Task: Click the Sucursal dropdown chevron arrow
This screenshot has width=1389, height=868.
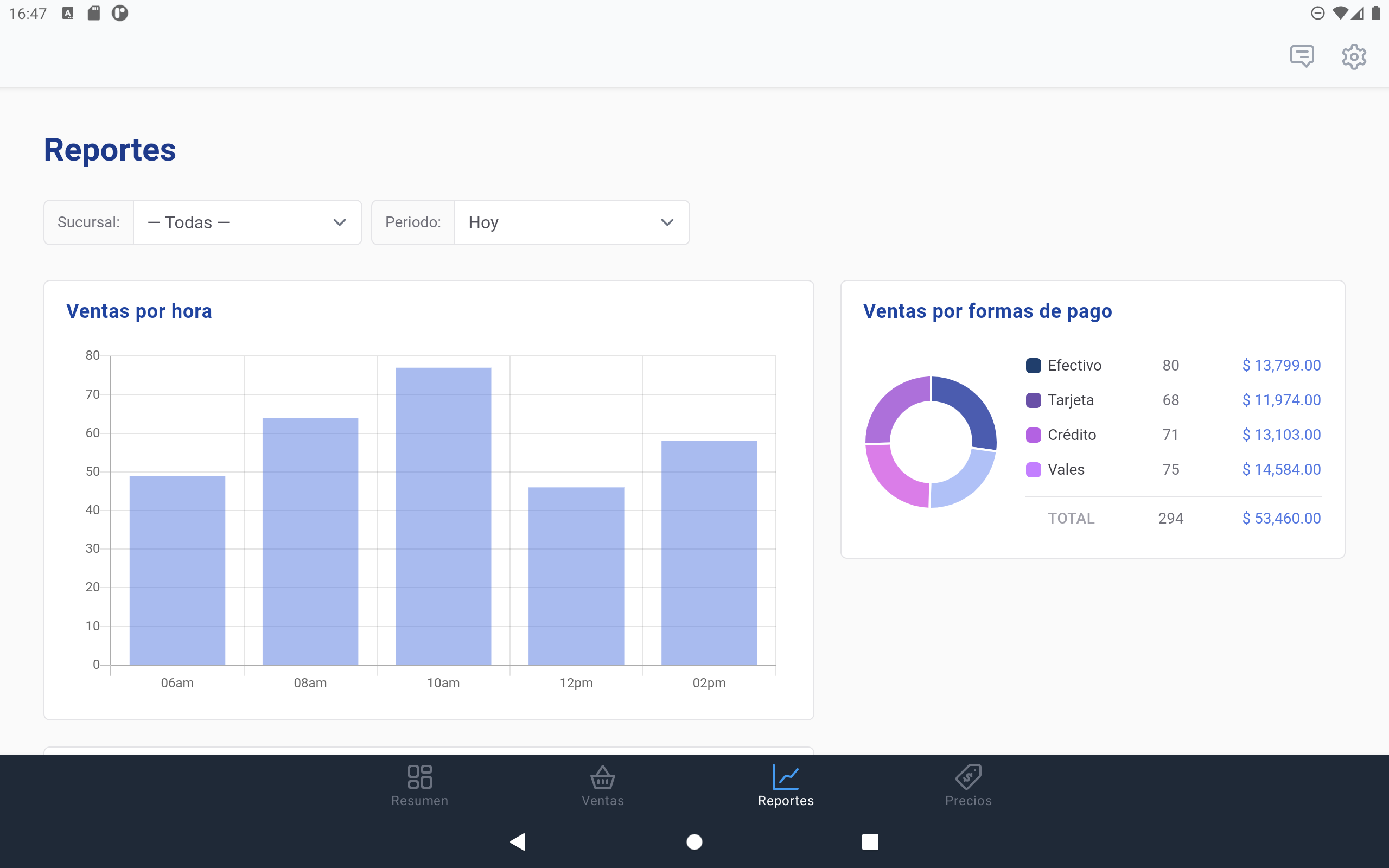Action: (340, 222)
